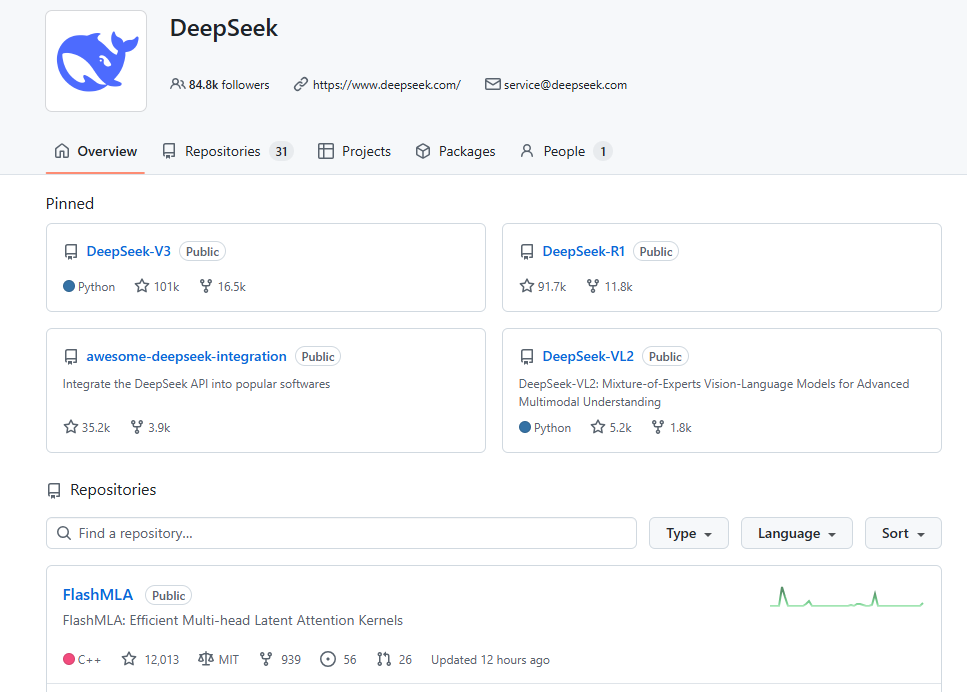Click the Public badge beside DeepSeek-V3
Image resolution: width=967 pixels, height=692 pixels.
202,252
